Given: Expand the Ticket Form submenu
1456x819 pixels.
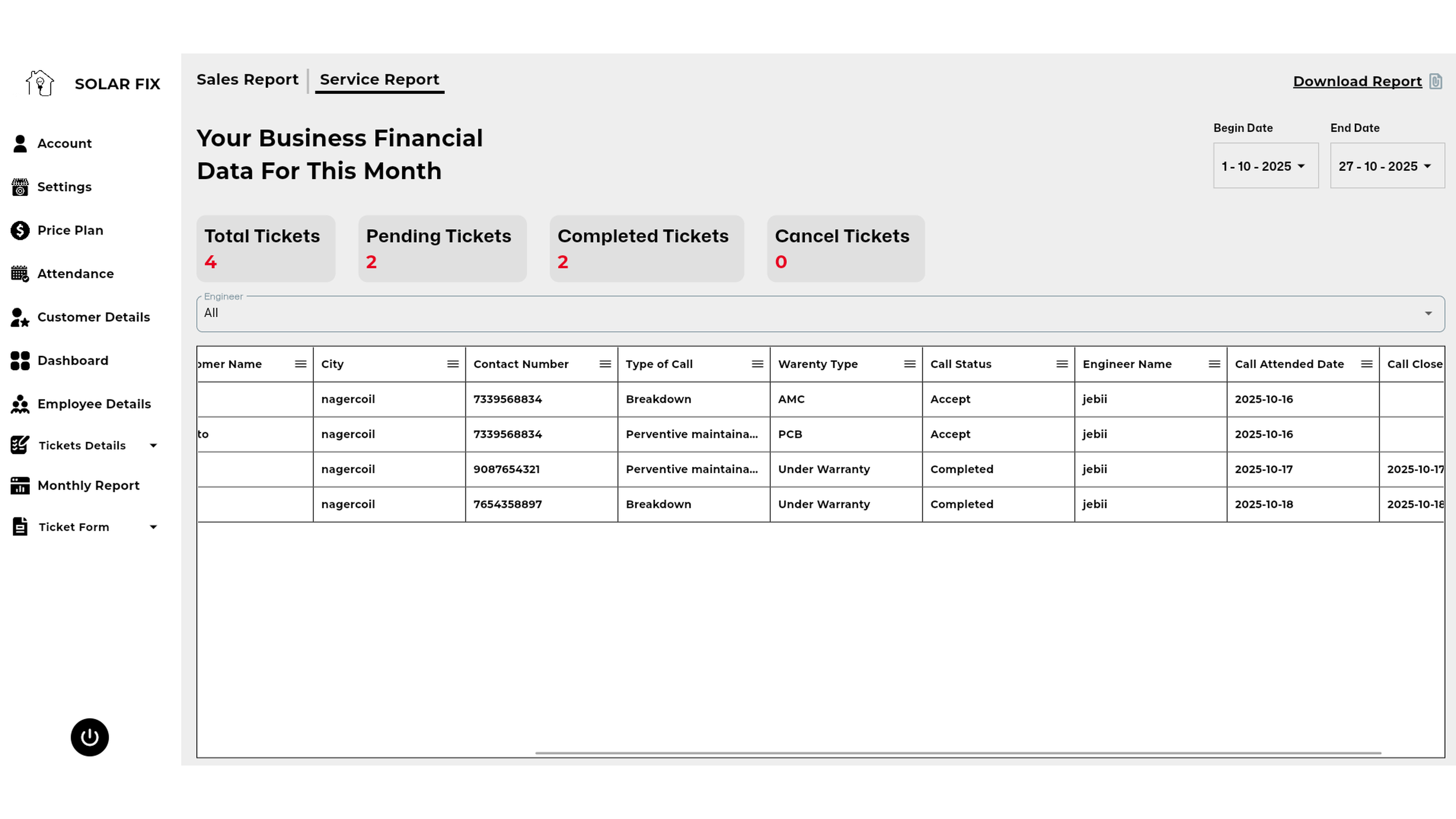Looking at the screenshot, I should point(153,527).
